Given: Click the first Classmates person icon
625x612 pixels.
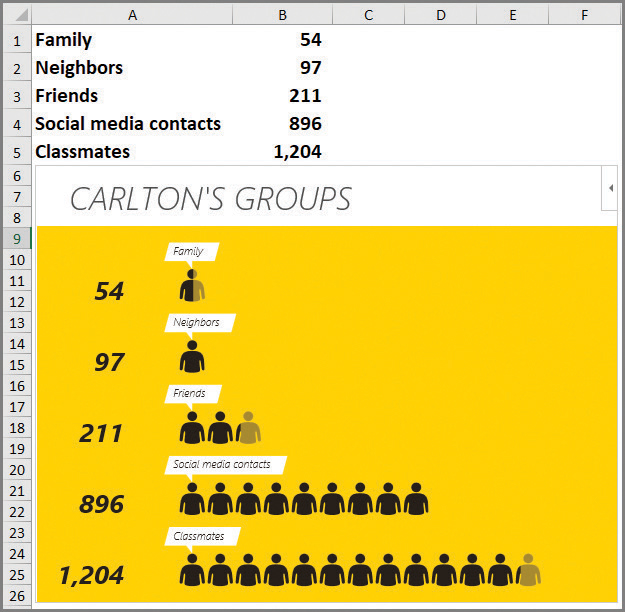Looking at the screenshot, I should tap(192, 570).
